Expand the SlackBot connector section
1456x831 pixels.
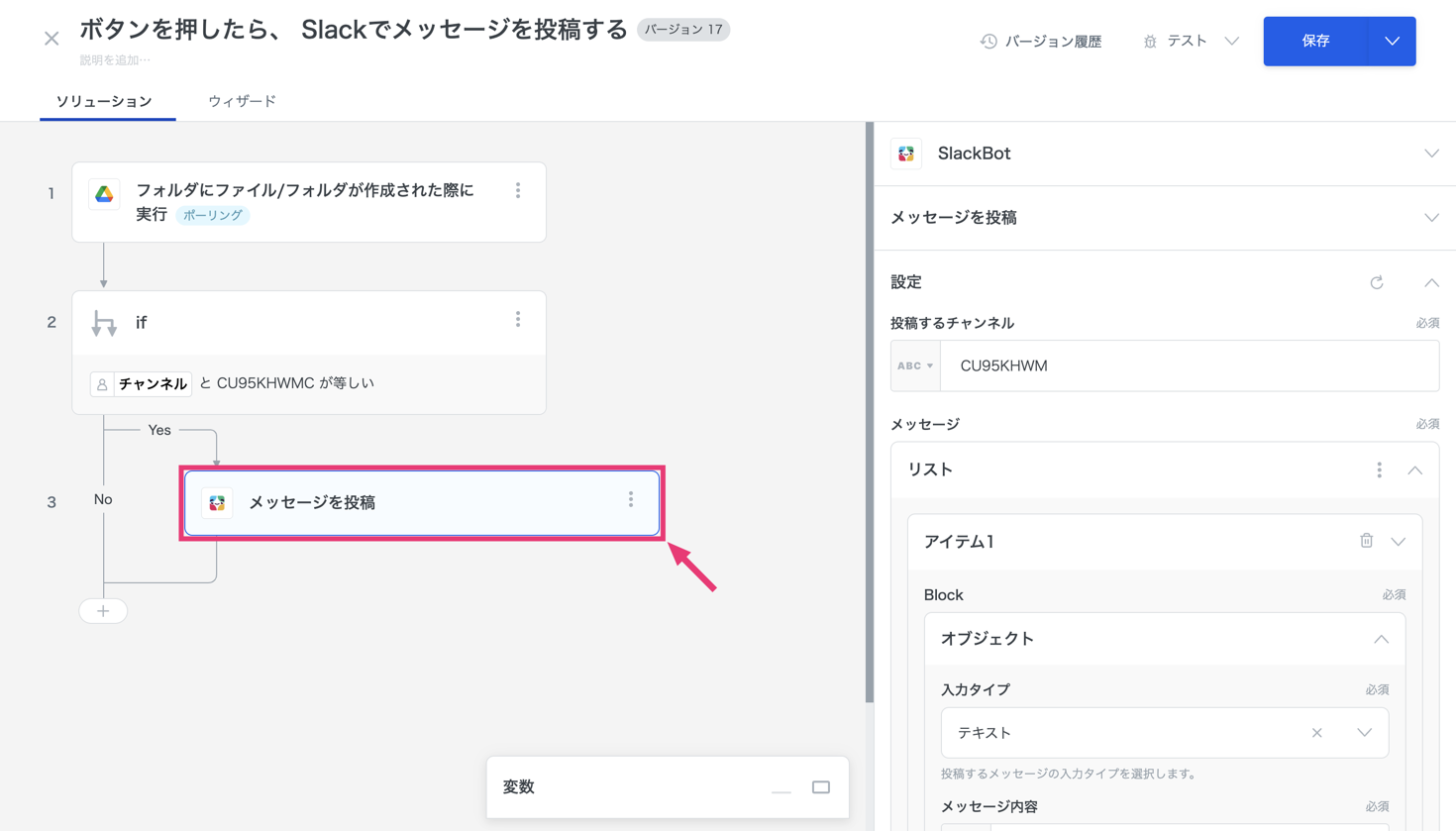pos(1430,154)
